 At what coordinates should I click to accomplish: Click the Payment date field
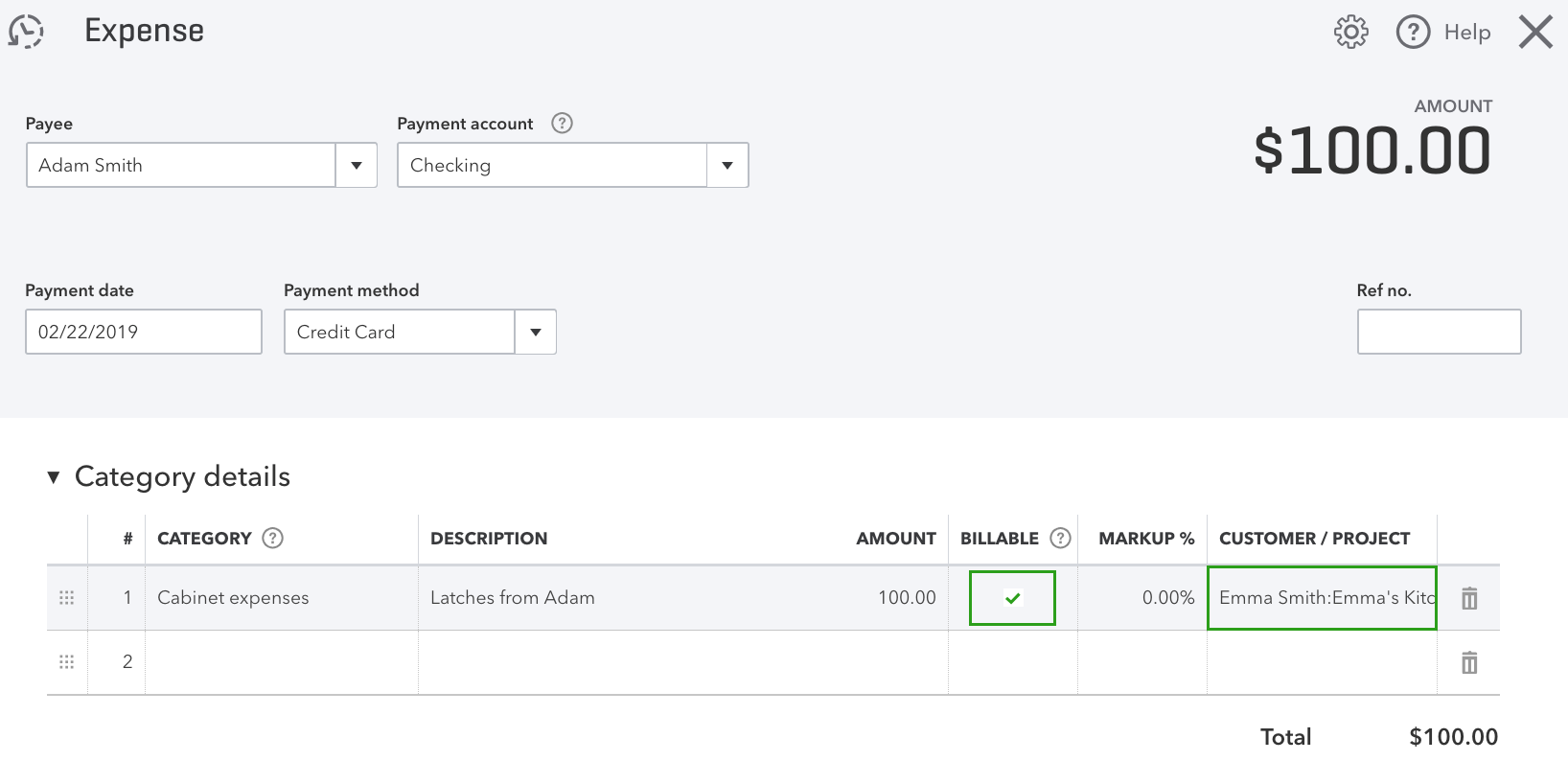click(x=144, y=332)
